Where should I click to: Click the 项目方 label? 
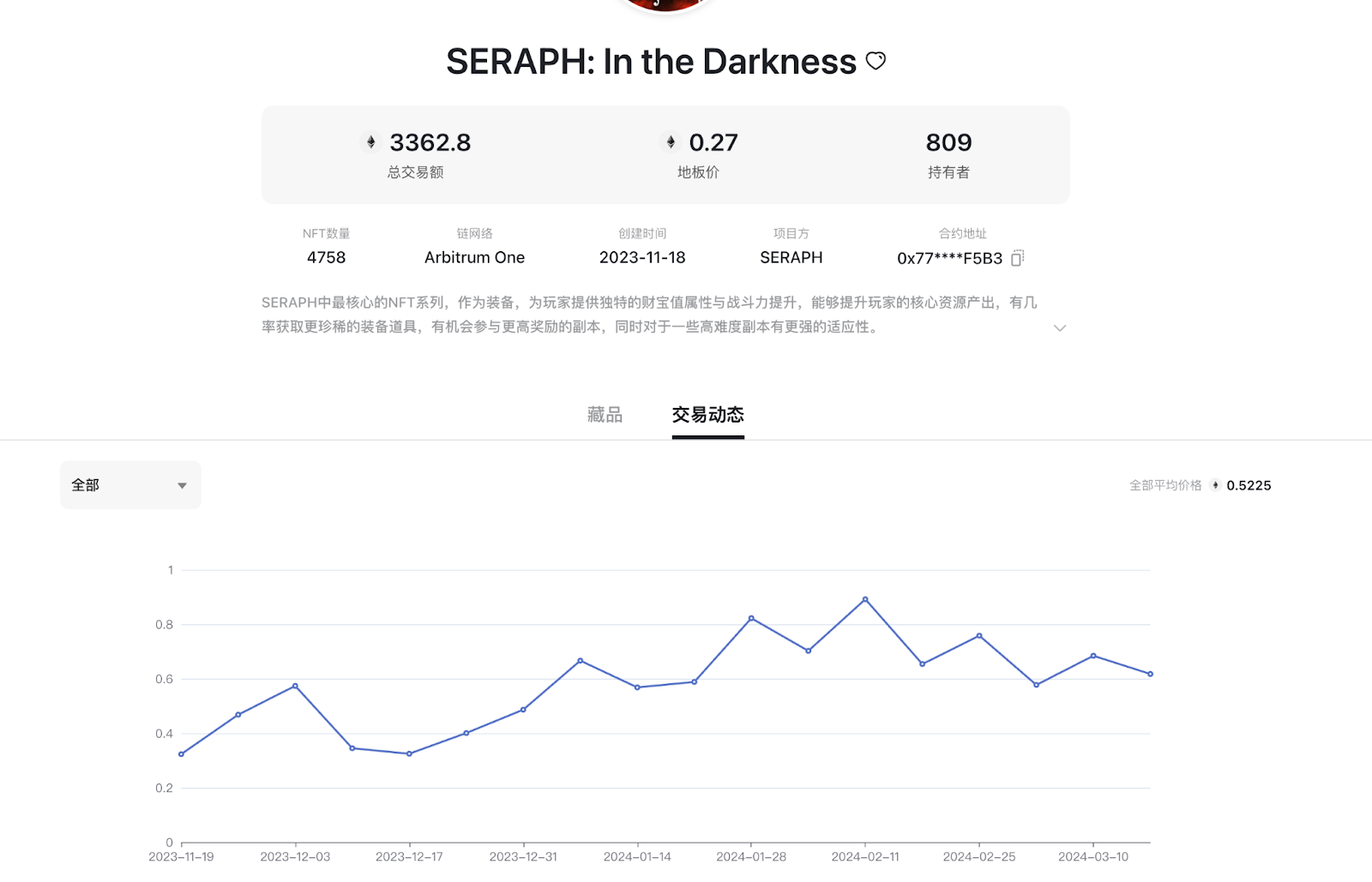coord(791,233)
